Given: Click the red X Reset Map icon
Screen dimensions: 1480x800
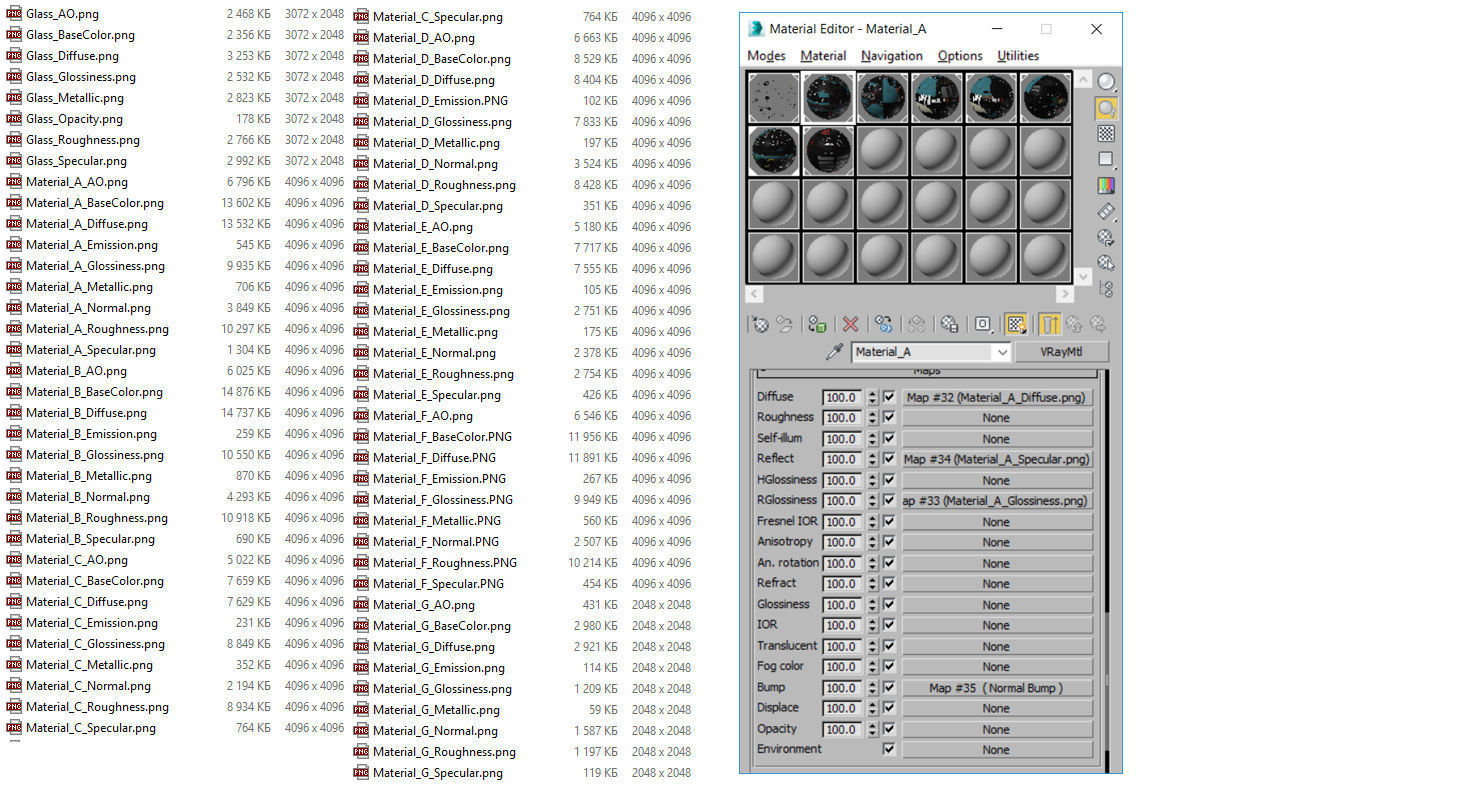Looking at the screenshot, I should tap(850, 324).
